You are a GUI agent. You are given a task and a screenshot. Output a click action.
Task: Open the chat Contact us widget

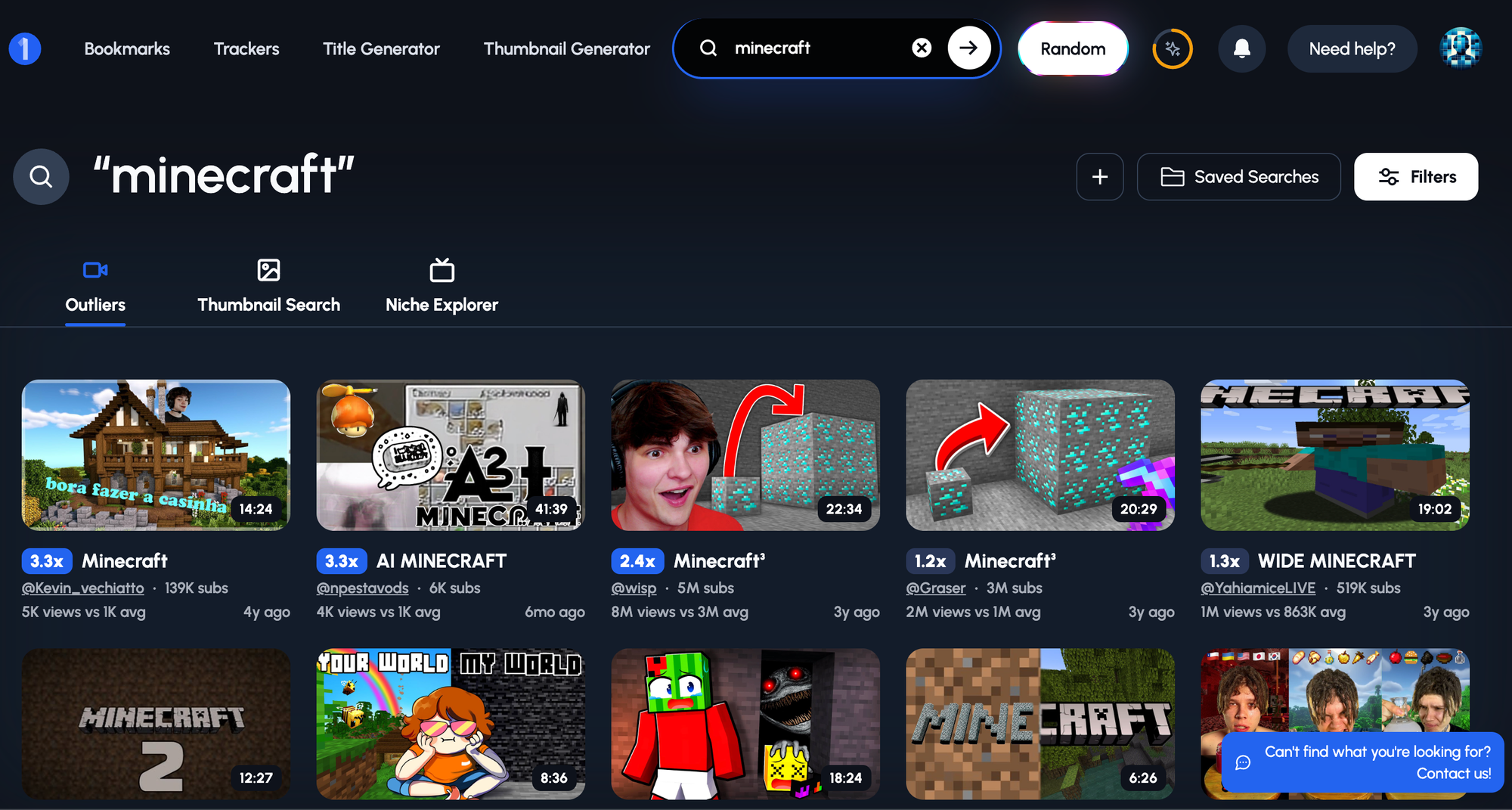click(1362, 762)
